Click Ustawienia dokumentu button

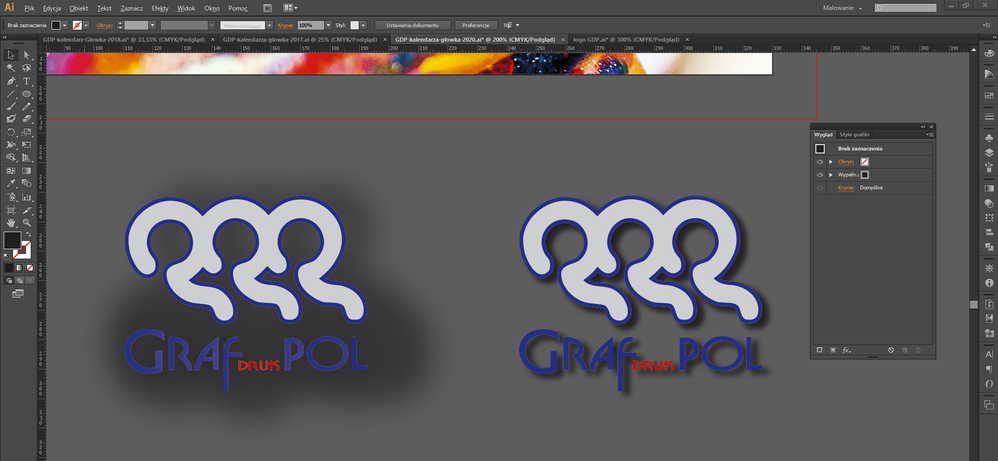click(412, 25)
